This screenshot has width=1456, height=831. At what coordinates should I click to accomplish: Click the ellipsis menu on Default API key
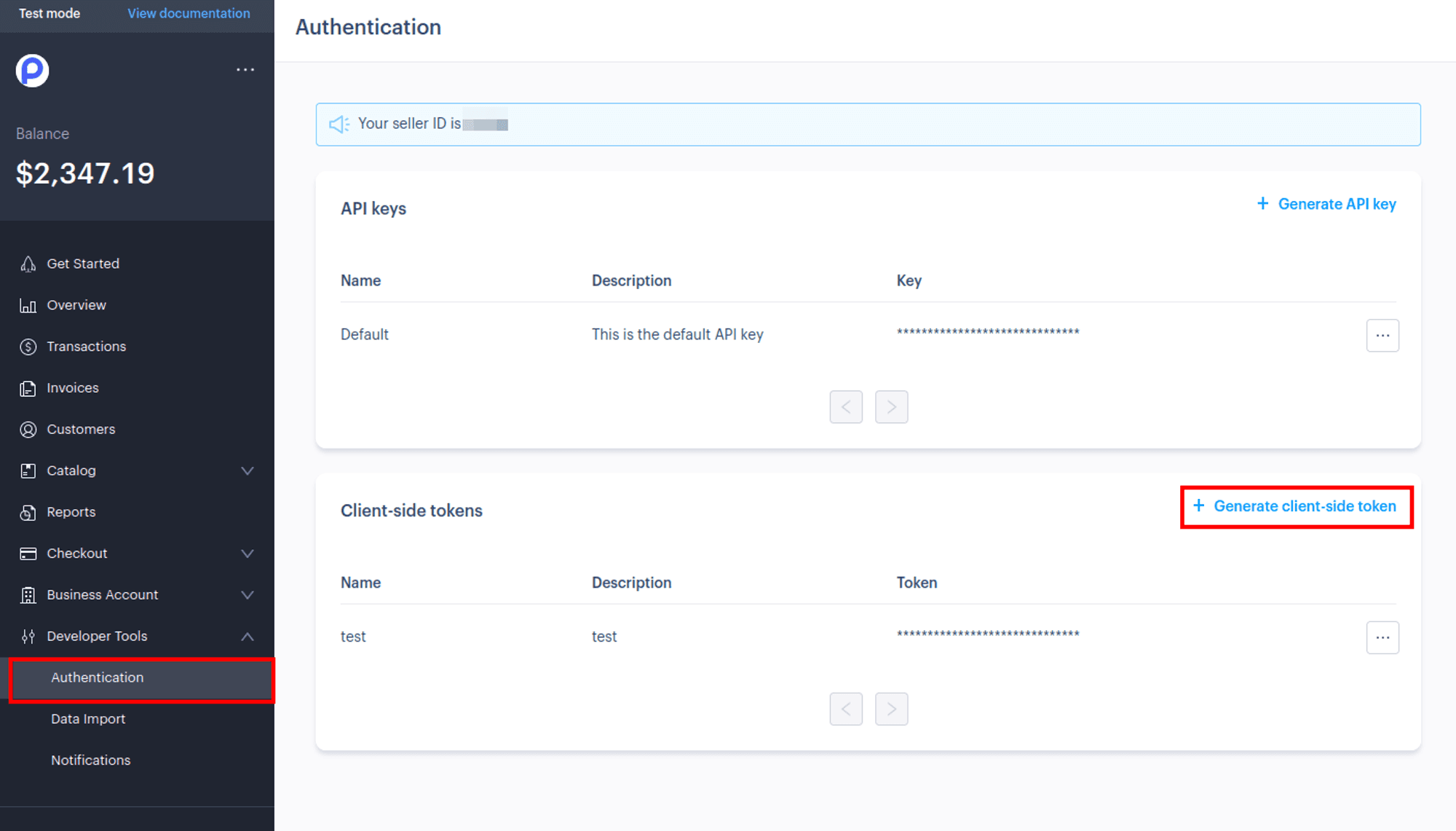point(1383,335)
